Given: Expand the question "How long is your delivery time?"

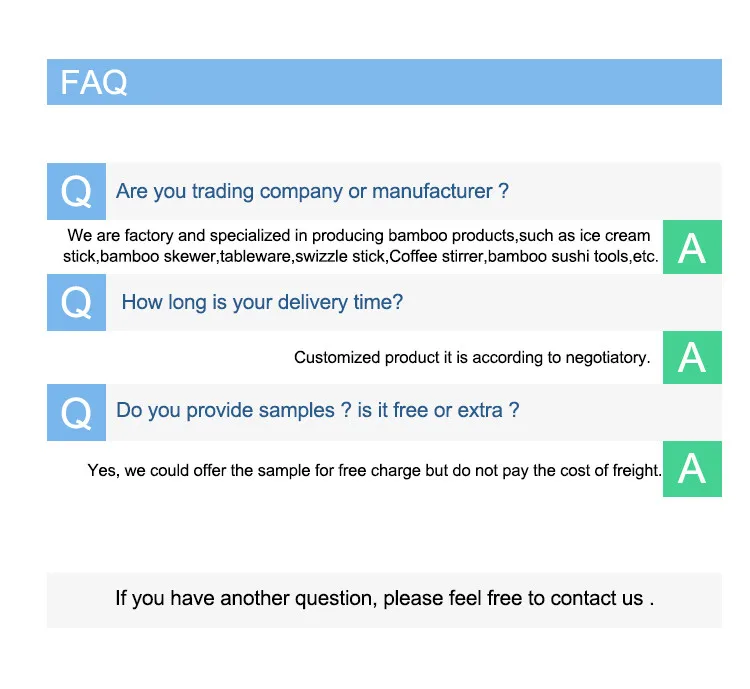Looking at the screenshot, I should (262, 302).
